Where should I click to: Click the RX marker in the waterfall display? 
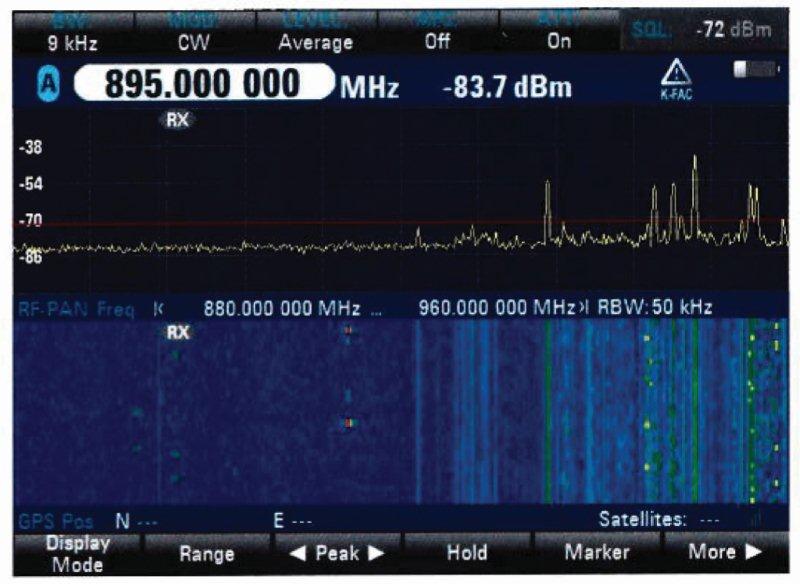coord(178,332)
